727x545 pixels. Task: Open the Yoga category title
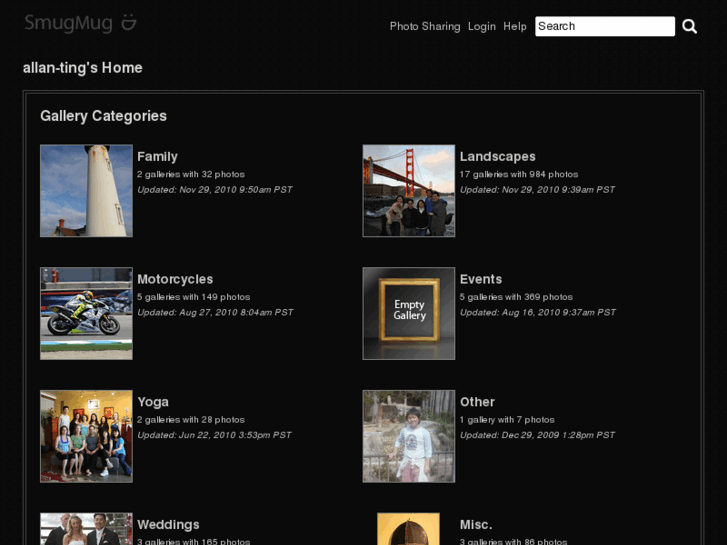click(x=153, y=402)
